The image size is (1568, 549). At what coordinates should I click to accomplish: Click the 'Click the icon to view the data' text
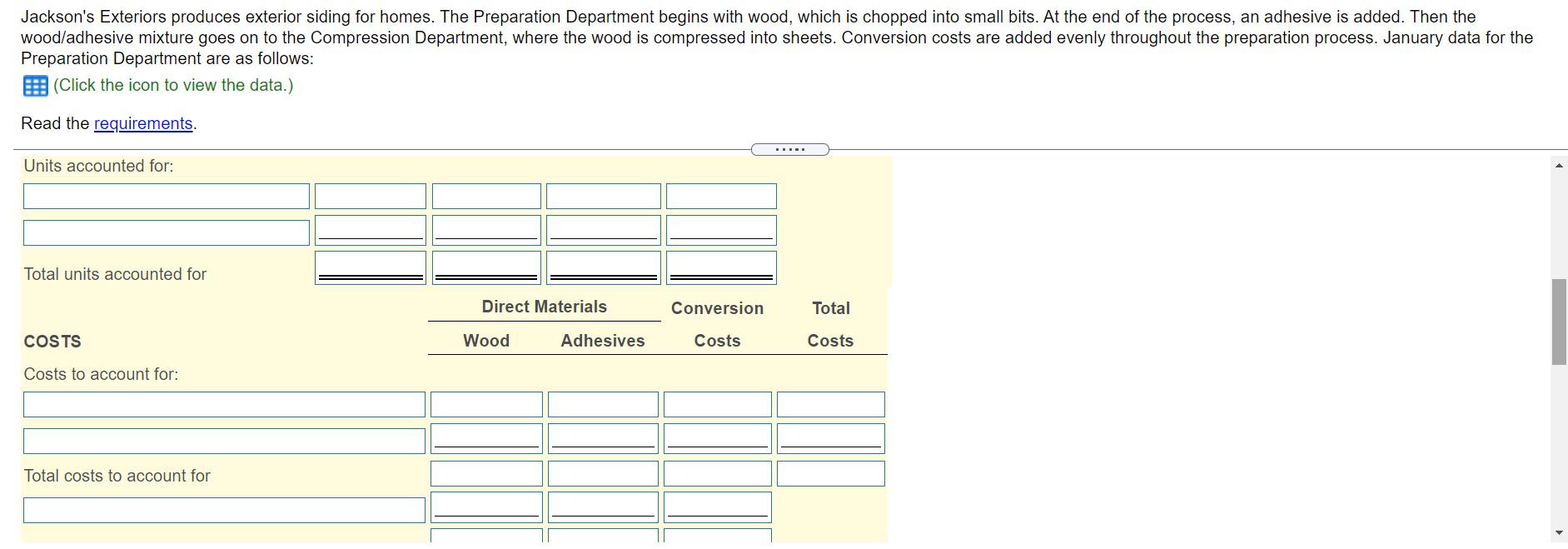(173, 85)
